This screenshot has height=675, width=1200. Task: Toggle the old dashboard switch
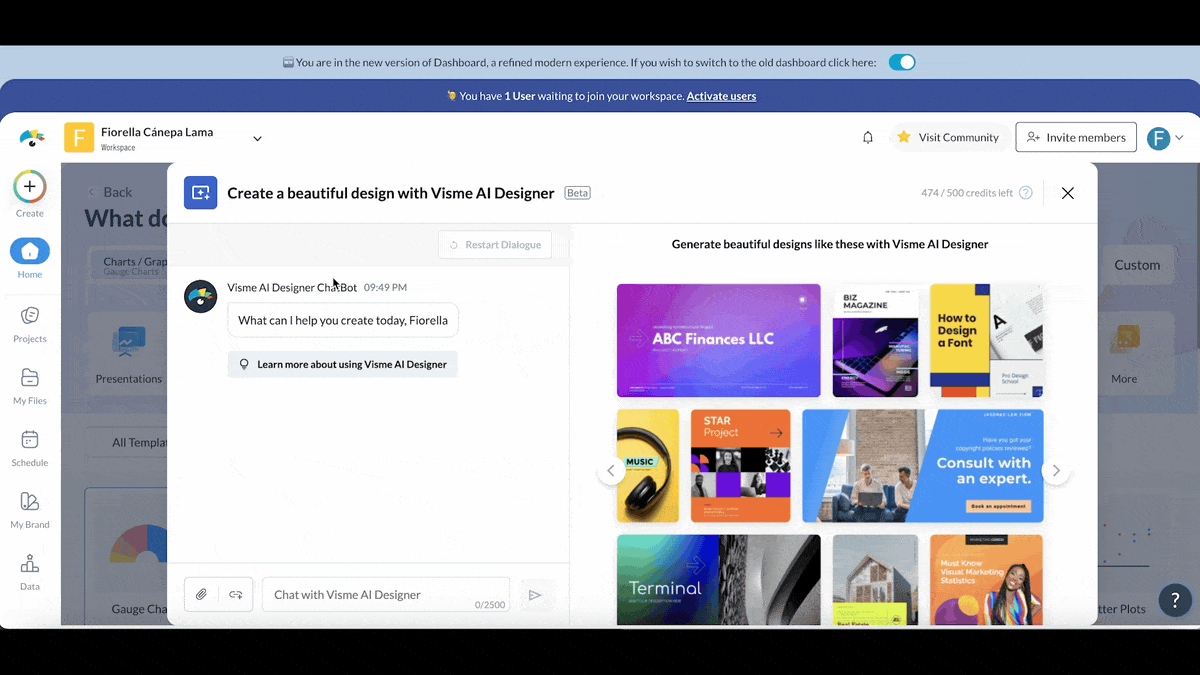(901, 62)
